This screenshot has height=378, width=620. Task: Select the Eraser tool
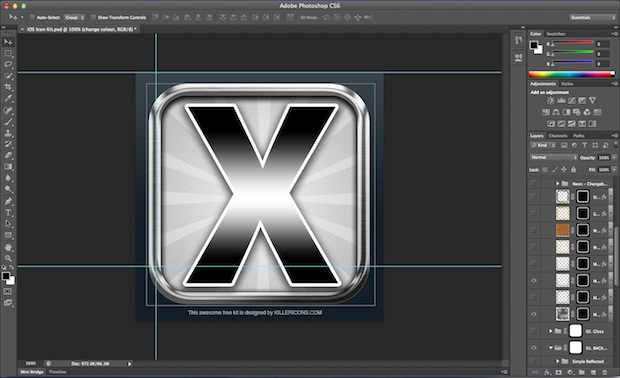tap(8, 155)
